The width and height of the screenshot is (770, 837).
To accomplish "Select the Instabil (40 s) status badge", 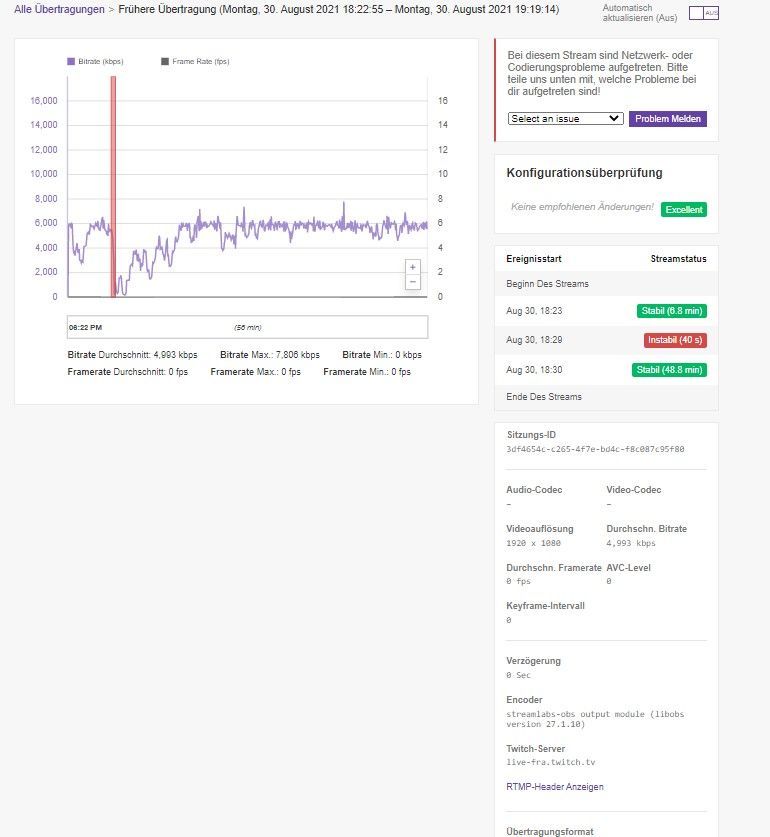I will 675,340.
